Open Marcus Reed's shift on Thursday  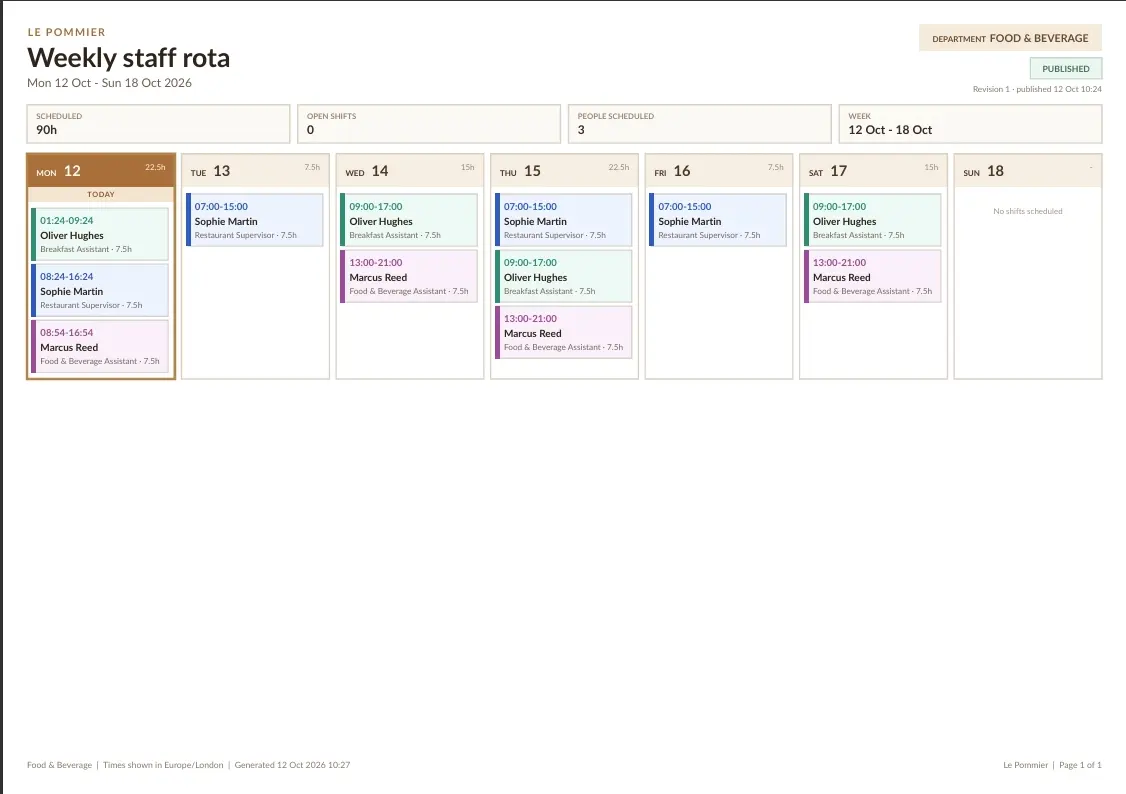coord(564,332)
